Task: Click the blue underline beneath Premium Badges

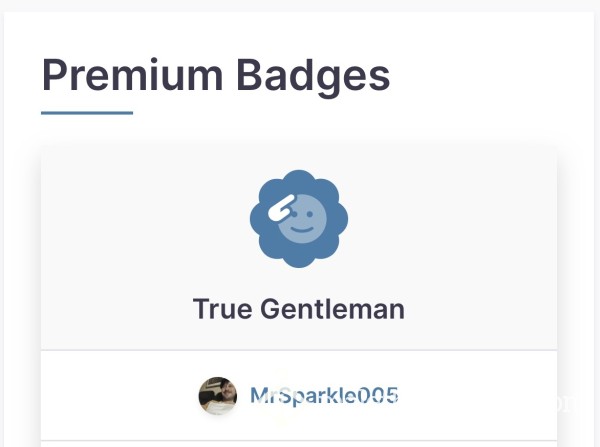Action: (x=87, y=113)
